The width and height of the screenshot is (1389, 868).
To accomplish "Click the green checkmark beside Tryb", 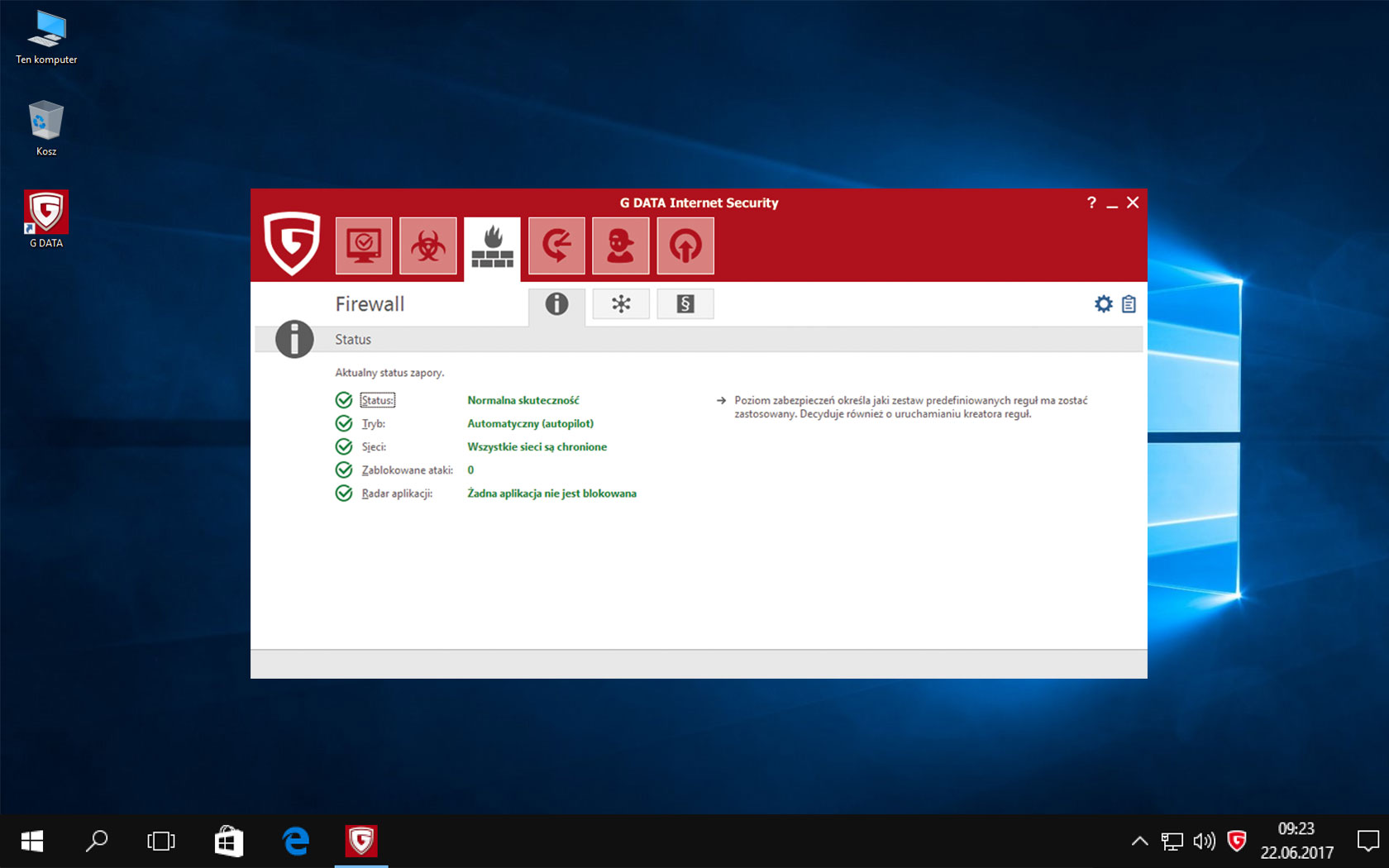I will pyautogui.click(x=344, y=423).
